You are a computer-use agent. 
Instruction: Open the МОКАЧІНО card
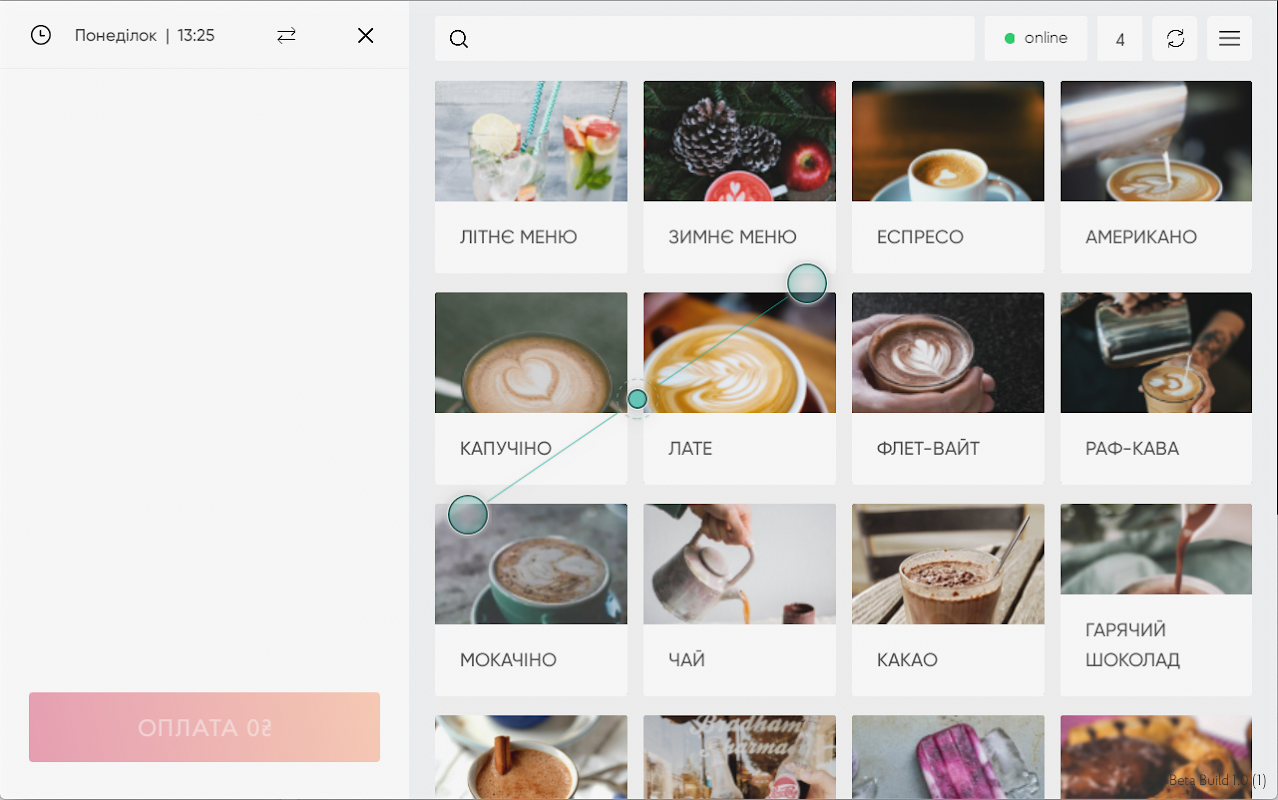(x=531, y=600)
